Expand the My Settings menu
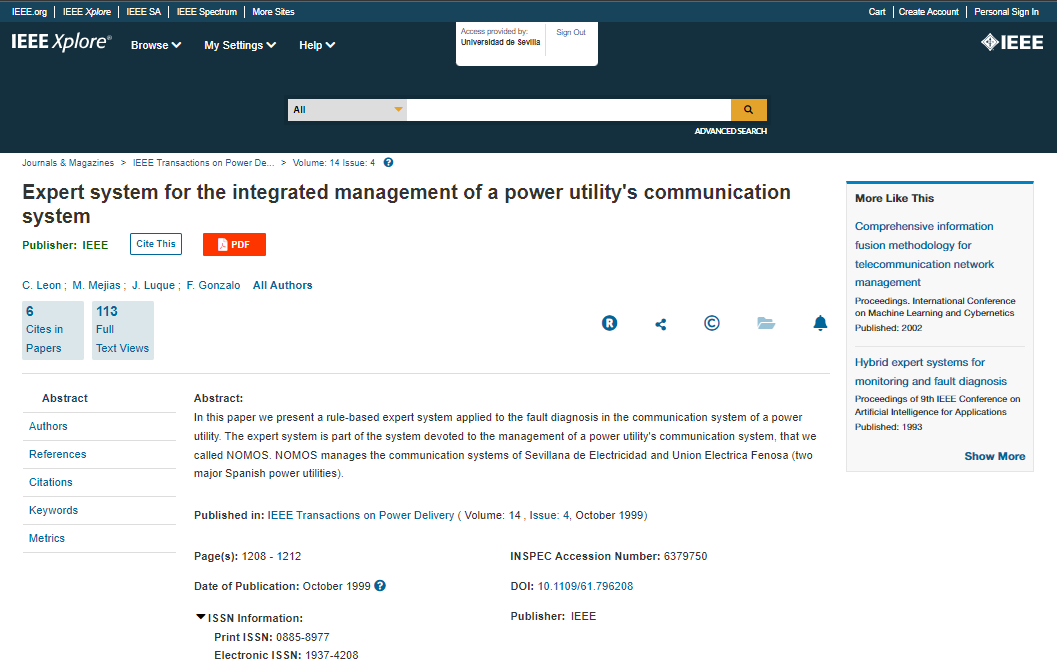Screen dimensions: 1057x670 (x=240, y=45)
